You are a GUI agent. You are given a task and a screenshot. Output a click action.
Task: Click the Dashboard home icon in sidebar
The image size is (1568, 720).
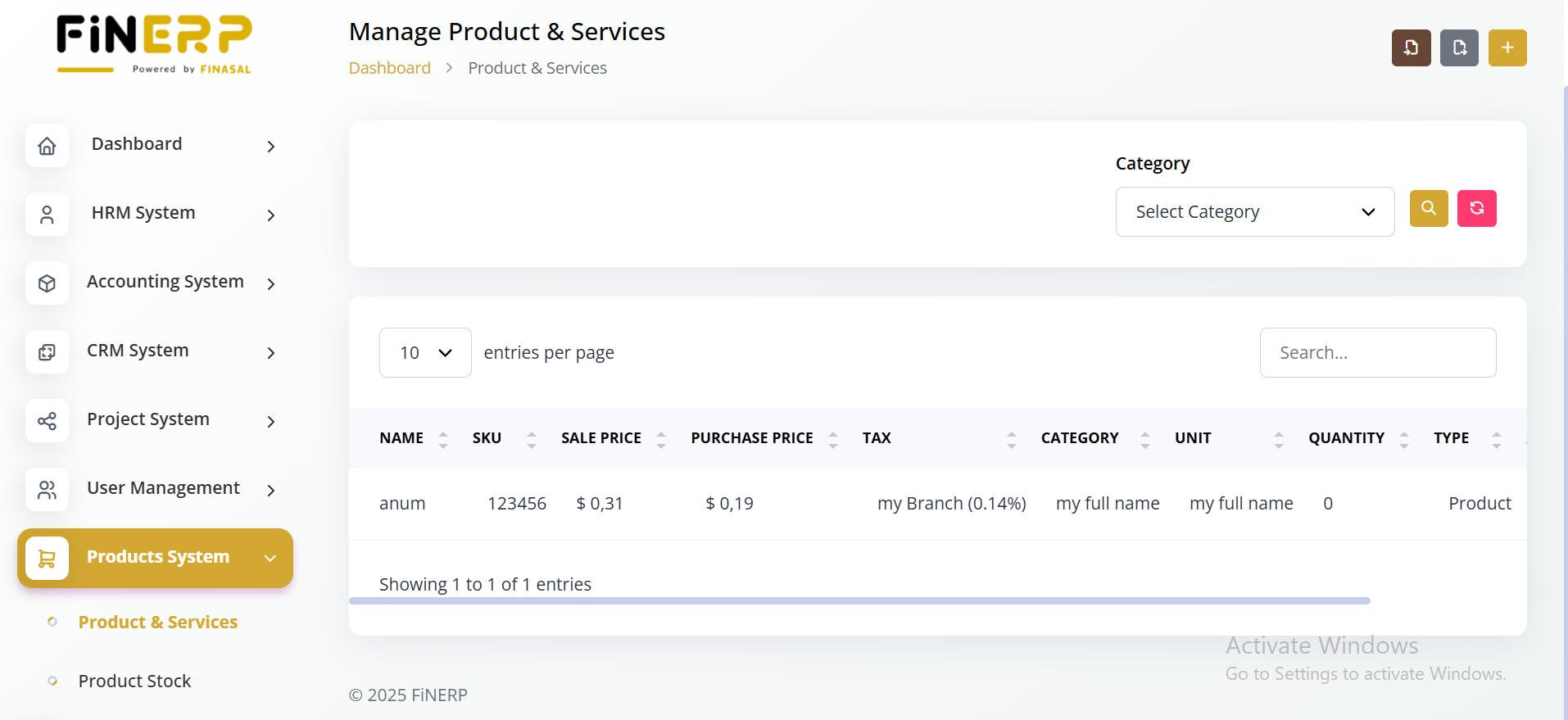pyautogui.click(x=48, y=146)
